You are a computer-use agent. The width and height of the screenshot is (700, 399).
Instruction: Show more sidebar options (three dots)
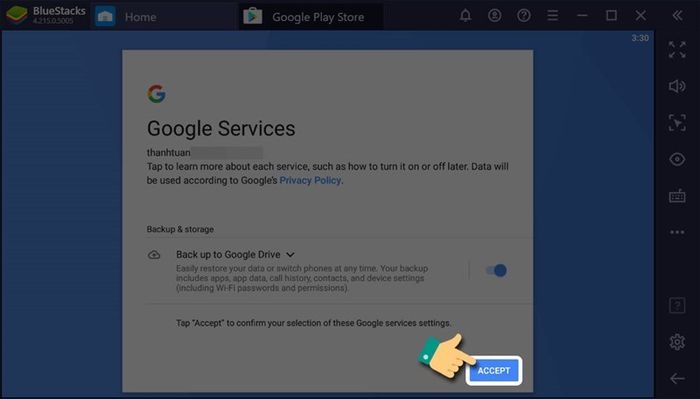point(677,232)
